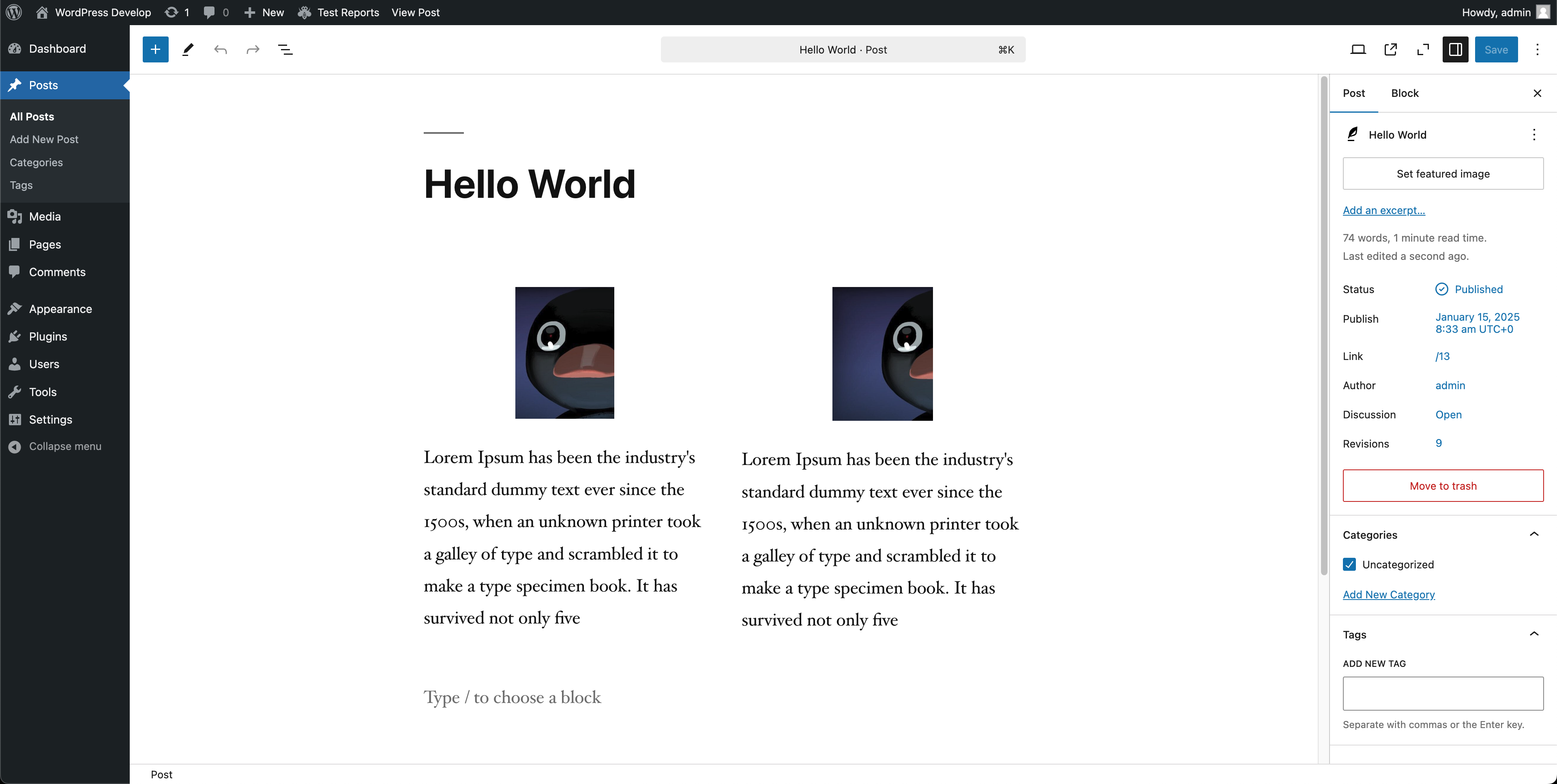Enter fullscreen with the expand arrows icon
The image size is (1557, 784).
pyautogui.click(x=1423, y=49)
